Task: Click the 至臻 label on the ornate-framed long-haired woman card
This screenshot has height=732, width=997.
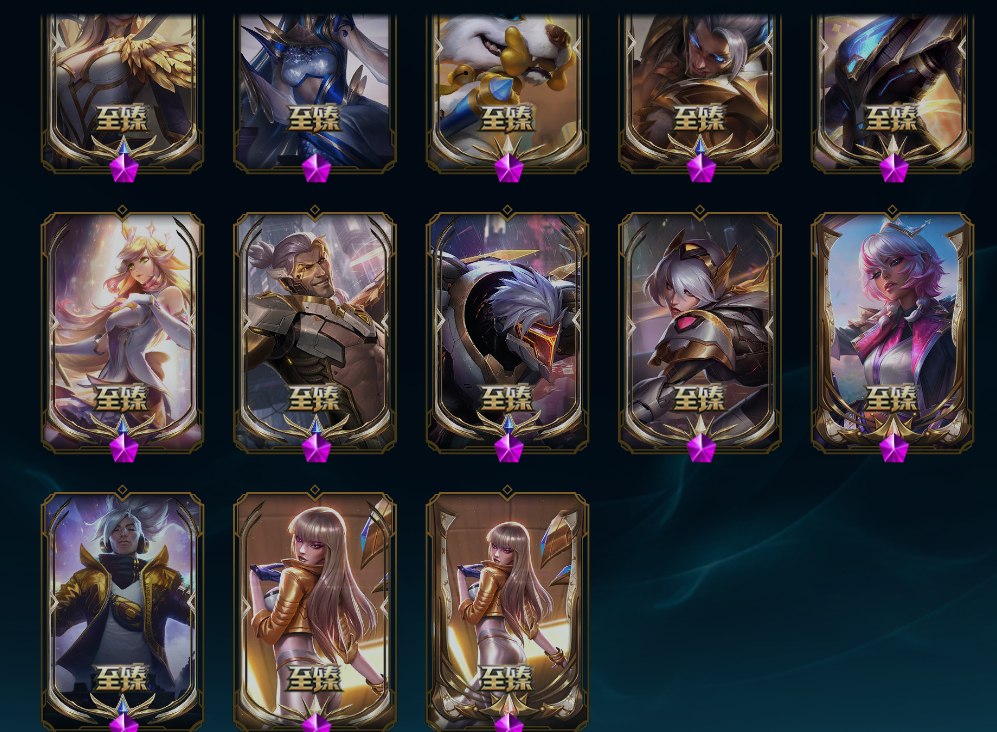Action: 506,678
